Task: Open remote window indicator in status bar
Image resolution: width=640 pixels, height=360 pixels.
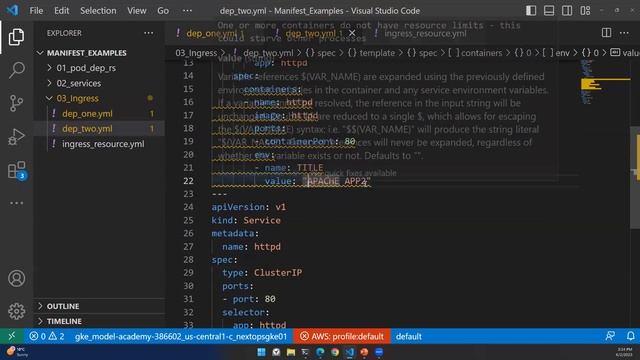Action: coord(11,336)
